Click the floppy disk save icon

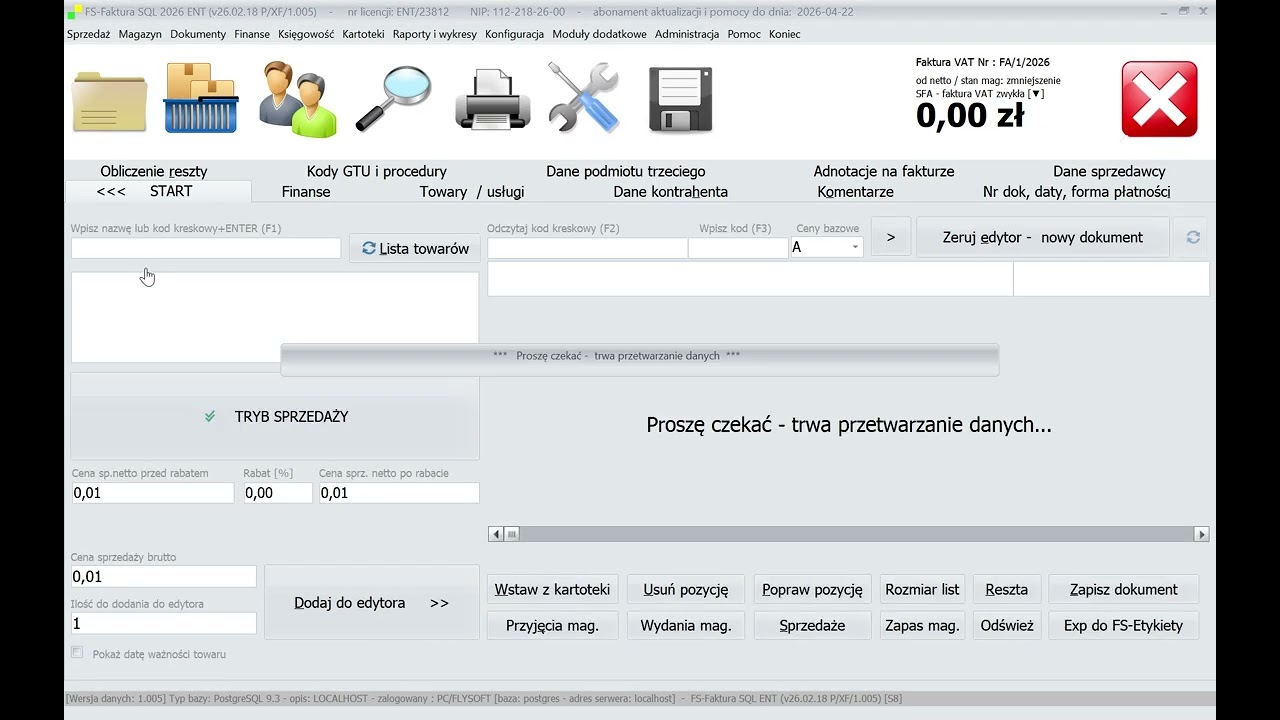click(x=681, y=100)
